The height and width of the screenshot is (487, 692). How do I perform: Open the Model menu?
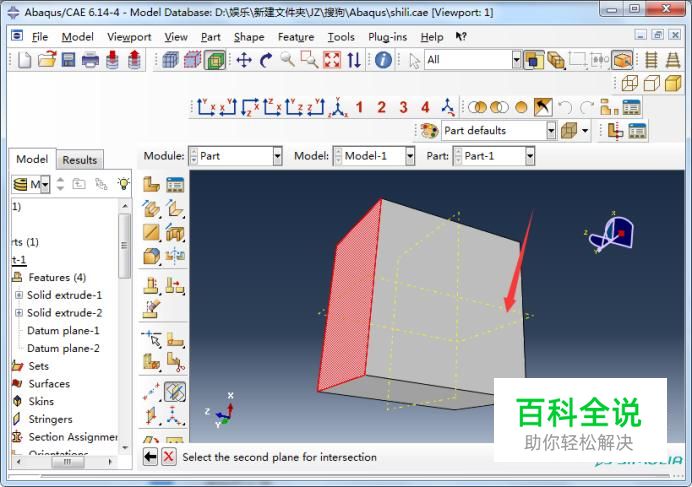click(x=77, y=37)
